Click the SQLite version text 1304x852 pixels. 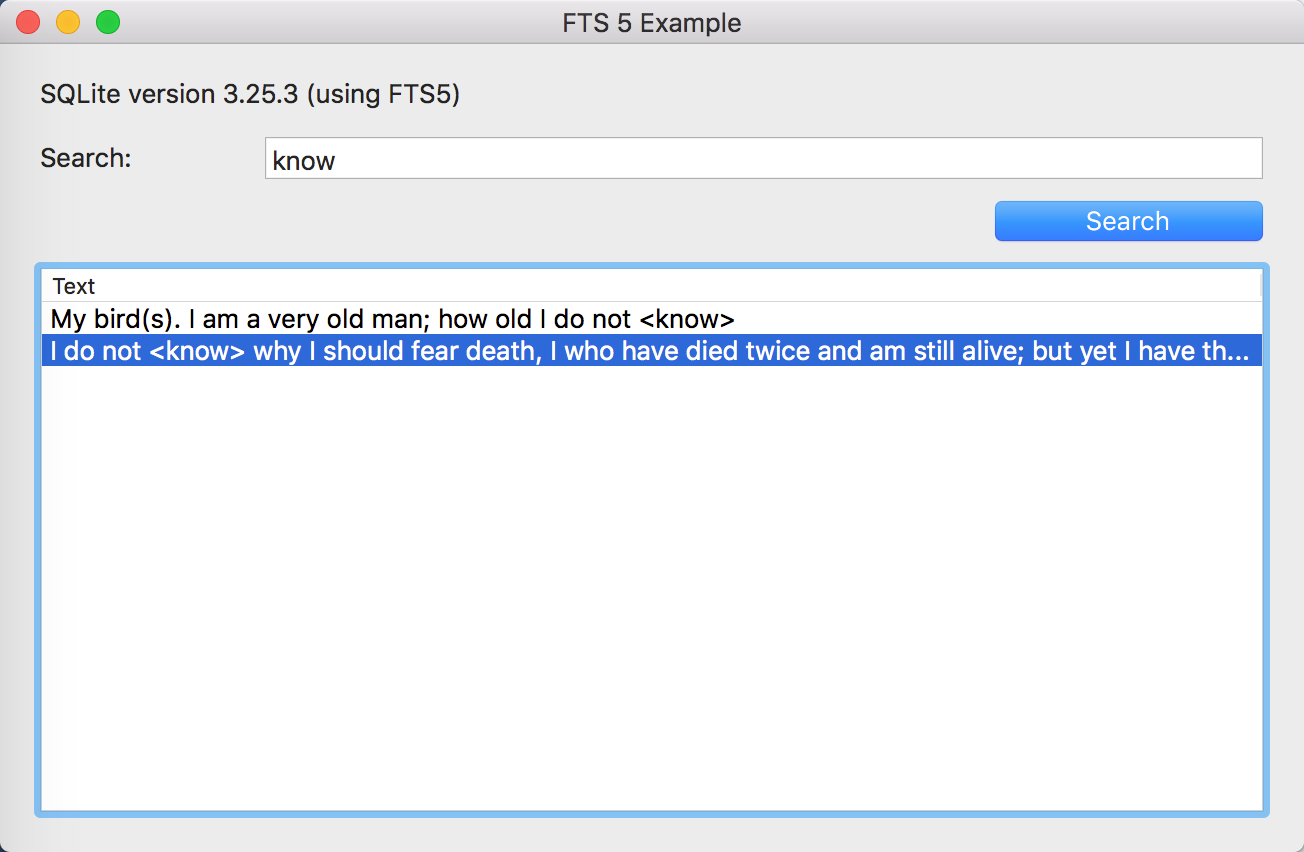pos(248,93)
